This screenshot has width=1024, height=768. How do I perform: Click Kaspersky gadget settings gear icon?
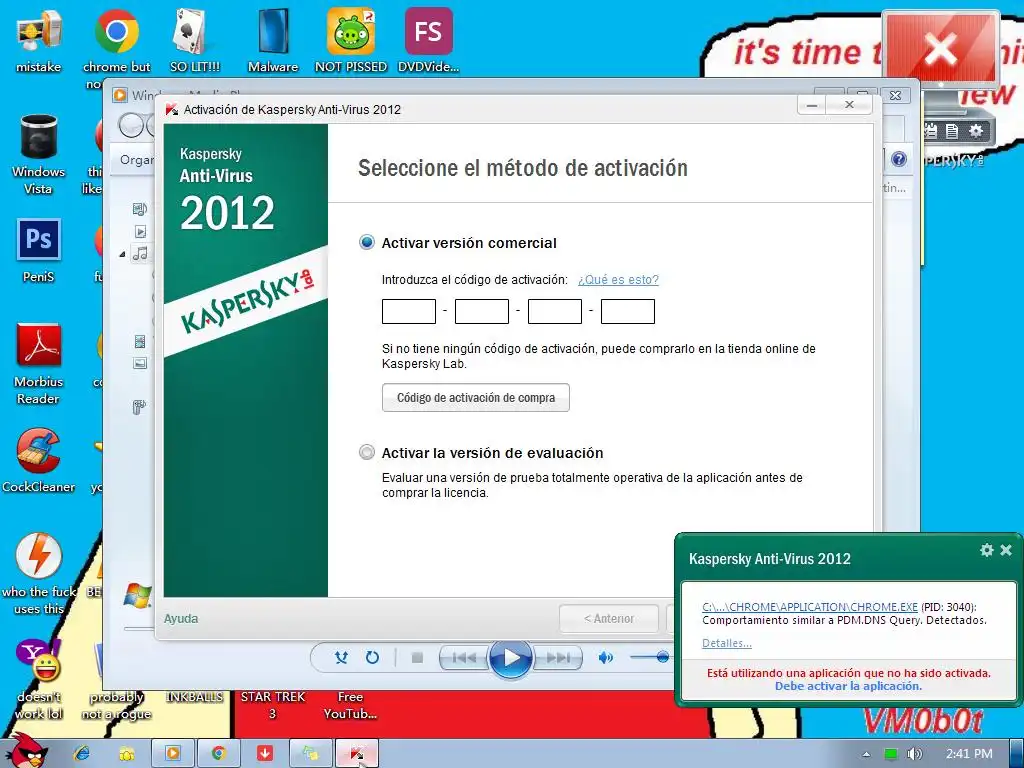click(976, 131)
